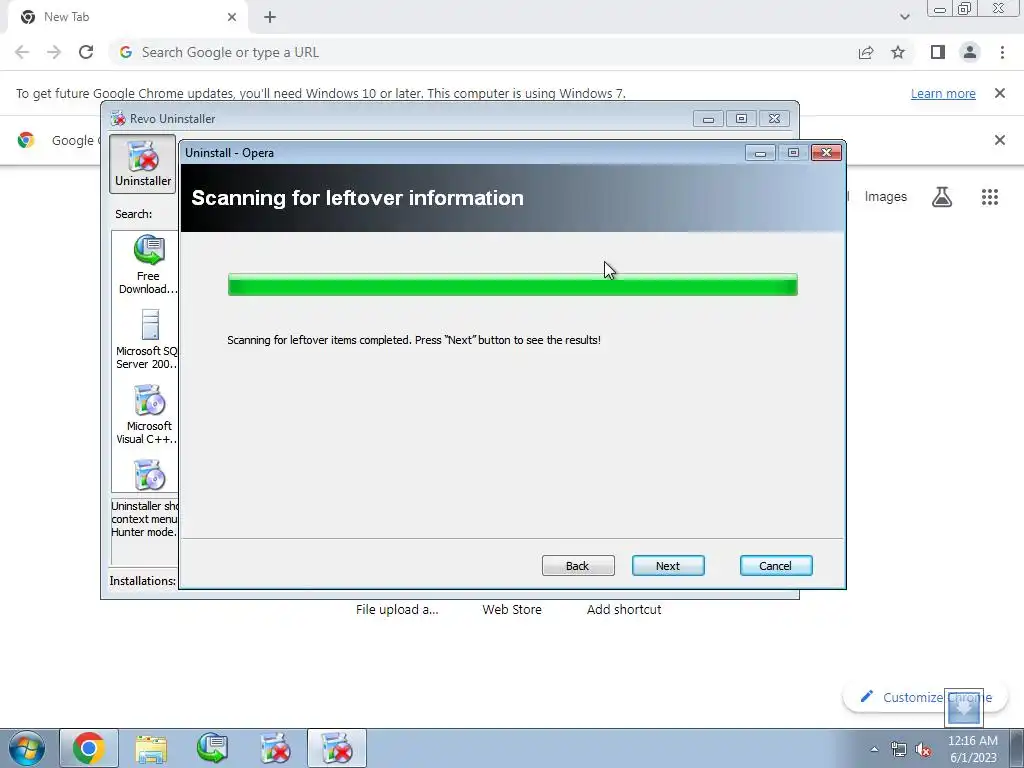Screen dimensions: 1024x768
Task: Go Back in the Opera uninstall wizard
Action: (x=577, y=566)
